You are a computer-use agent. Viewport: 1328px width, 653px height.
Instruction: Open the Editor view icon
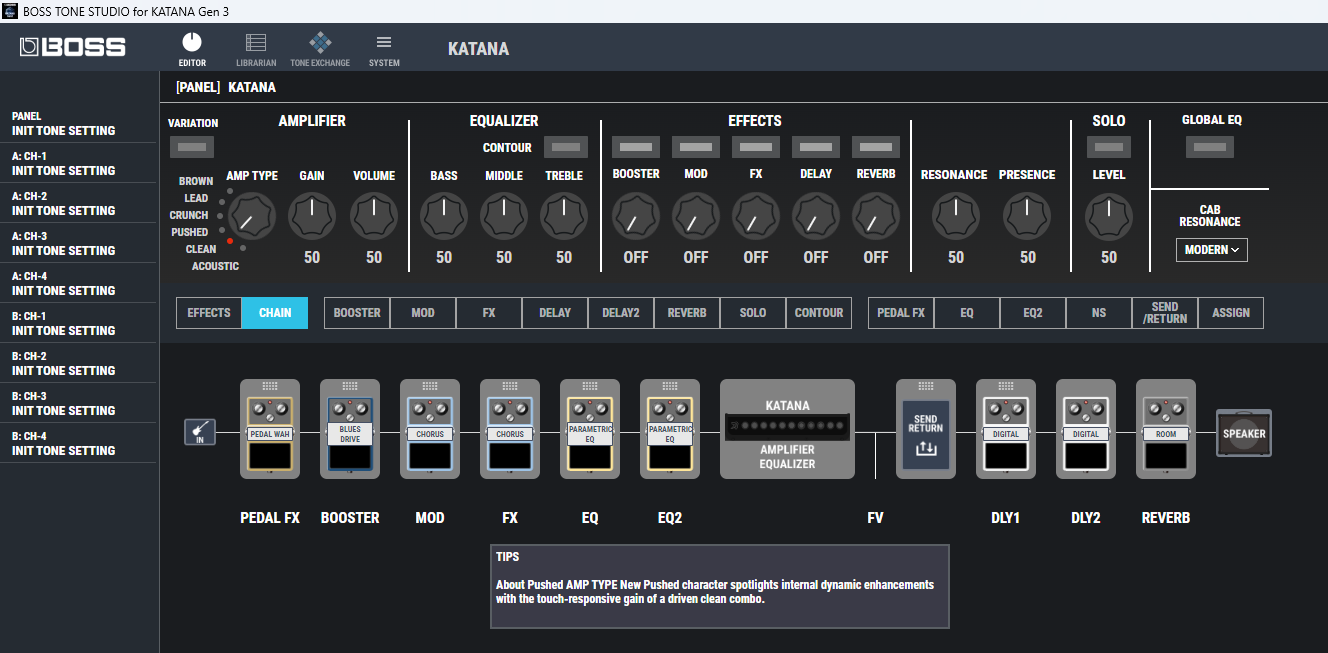[192, 49]
